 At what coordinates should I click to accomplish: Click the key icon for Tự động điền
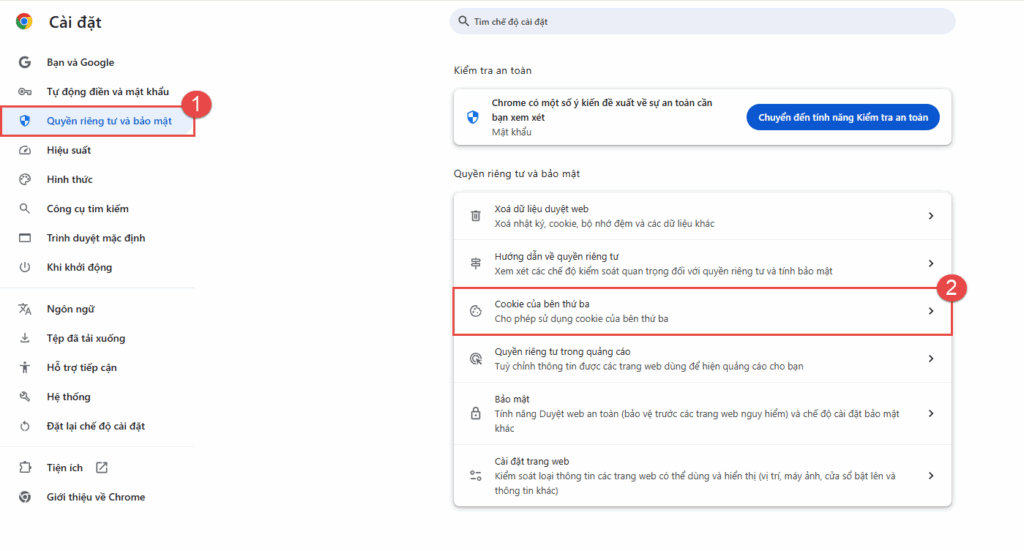coord(25,92)
